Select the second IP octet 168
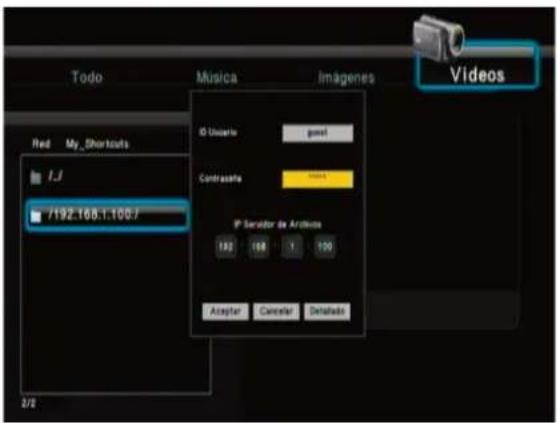The height and width of the screenshot is (423, 557). pyautogui.click(x=259, y=246)
